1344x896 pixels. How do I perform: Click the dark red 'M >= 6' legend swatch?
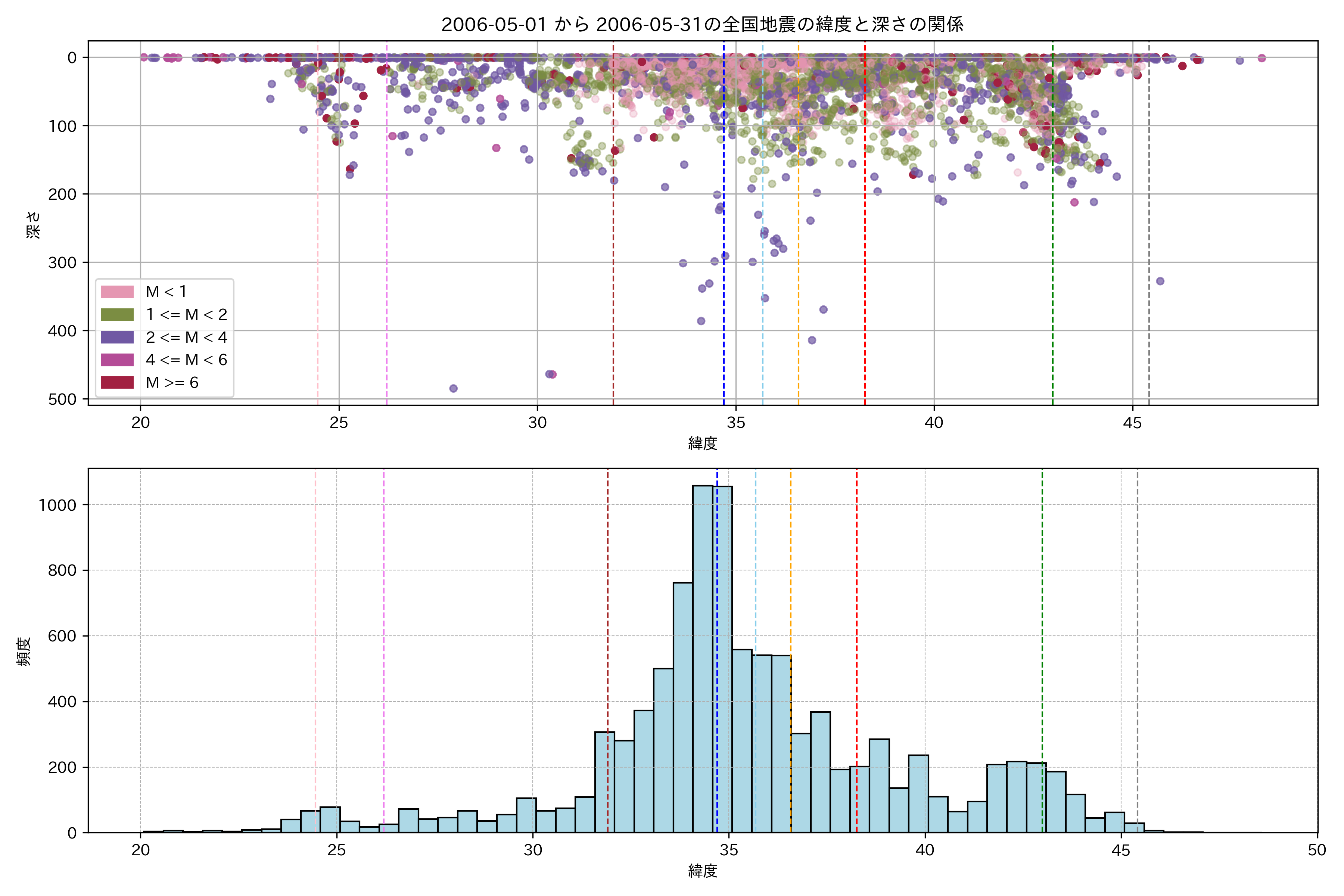[117, 382]
